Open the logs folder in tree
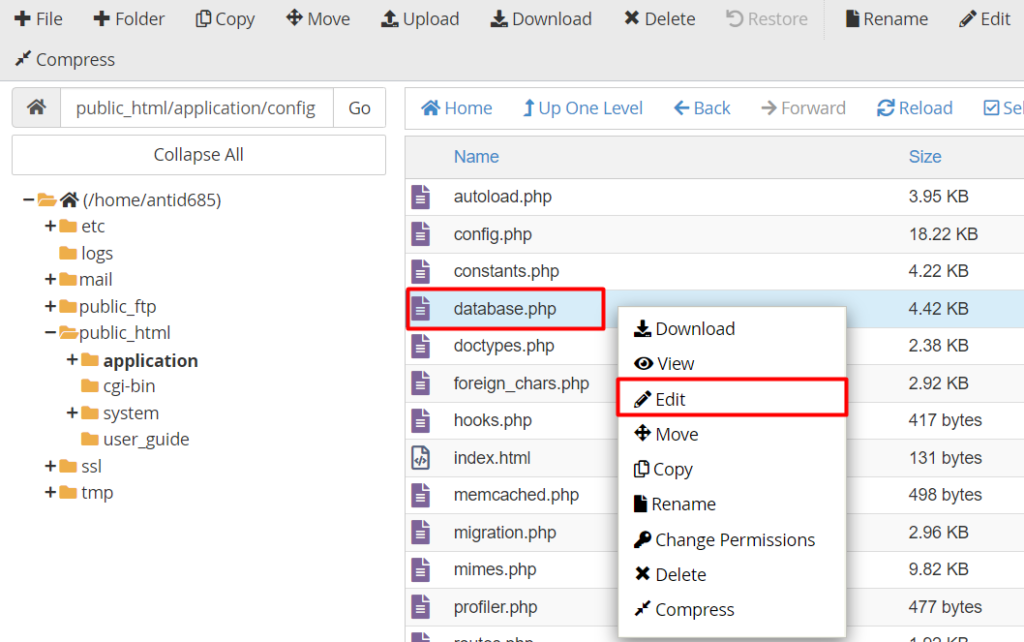Screen dimensions: 1024x642 (x=97, y=253)
